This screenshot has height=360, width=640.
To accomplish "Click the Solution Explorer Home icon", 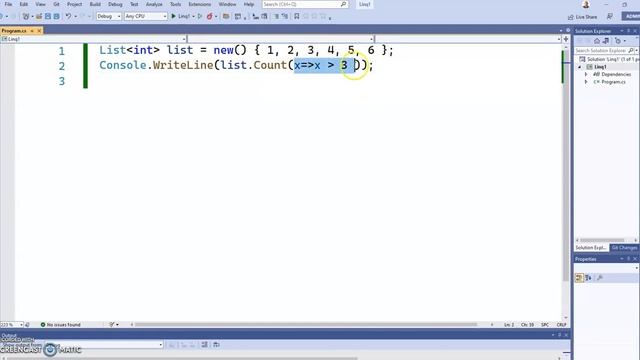I will coord(597,41).
